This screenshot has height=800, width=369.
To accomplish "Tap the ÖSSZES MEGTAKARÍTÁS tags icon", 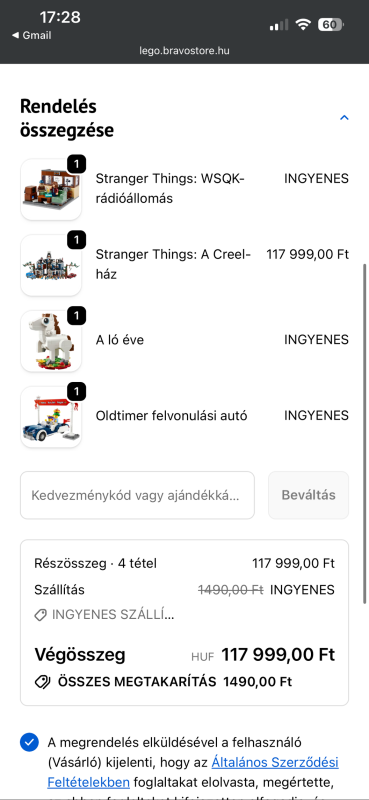I will [x=42, y=682].
